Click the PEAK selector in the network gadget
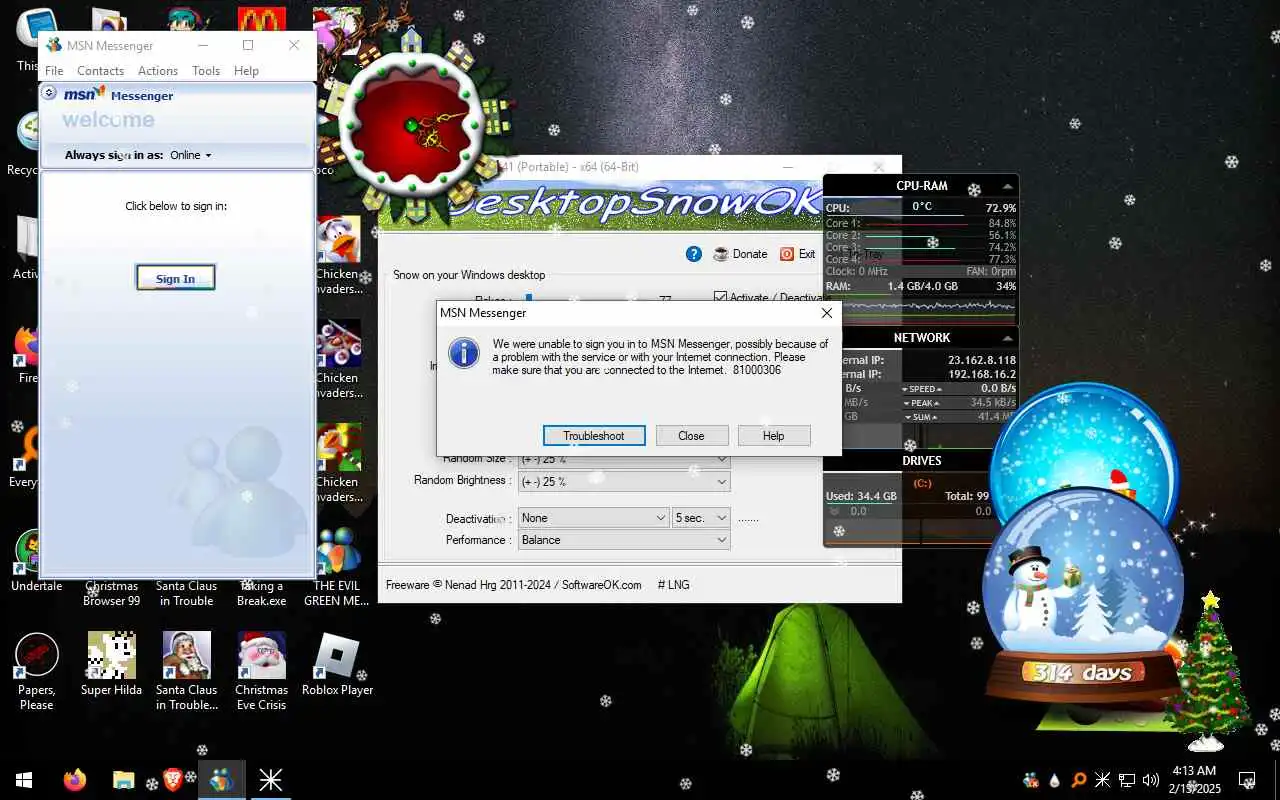This screenshot has height=800, width=1280. pyautogui.click(x=922, y=403)
